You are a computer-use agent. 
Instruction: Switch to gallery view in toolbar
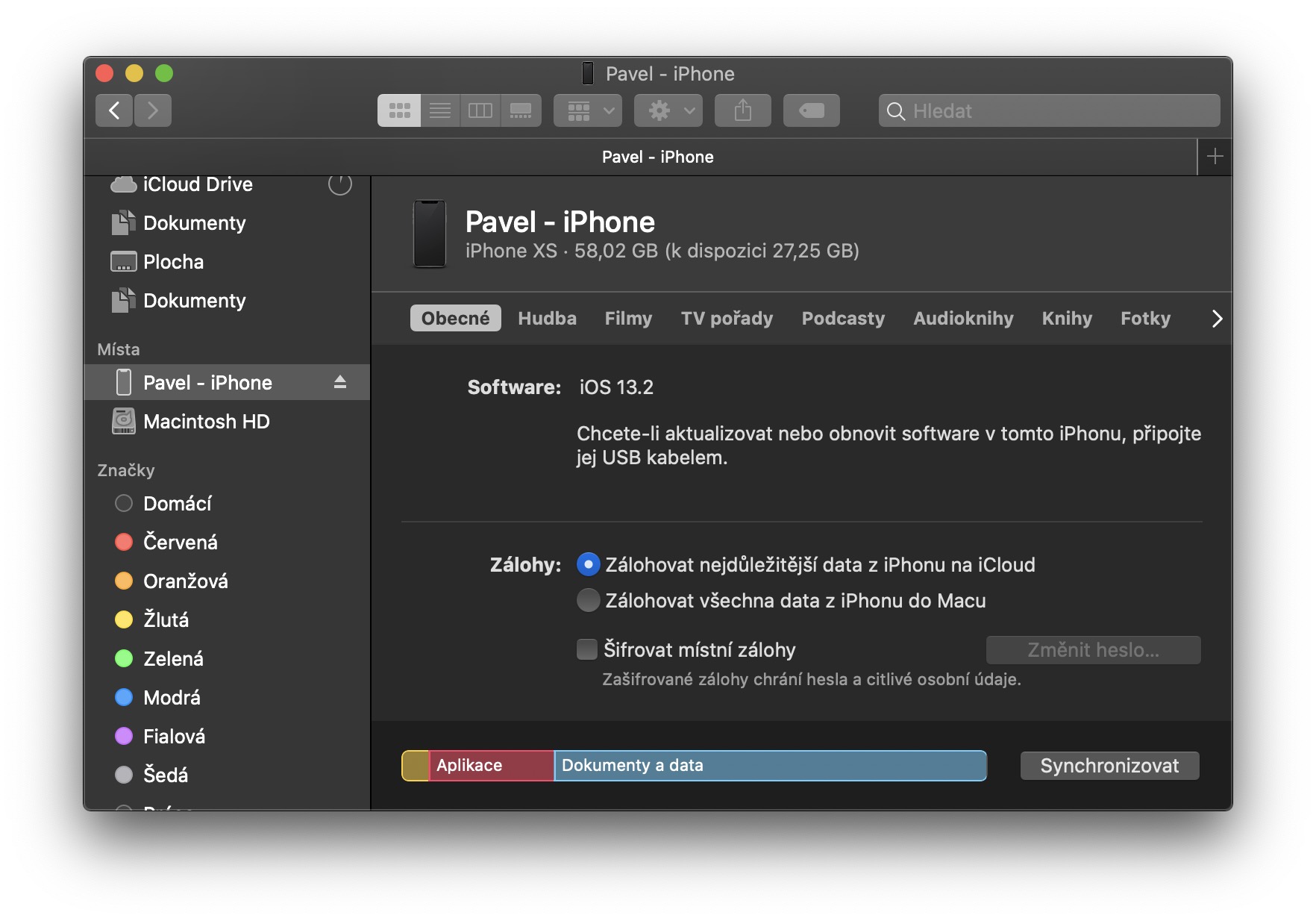tap(521, 110)
